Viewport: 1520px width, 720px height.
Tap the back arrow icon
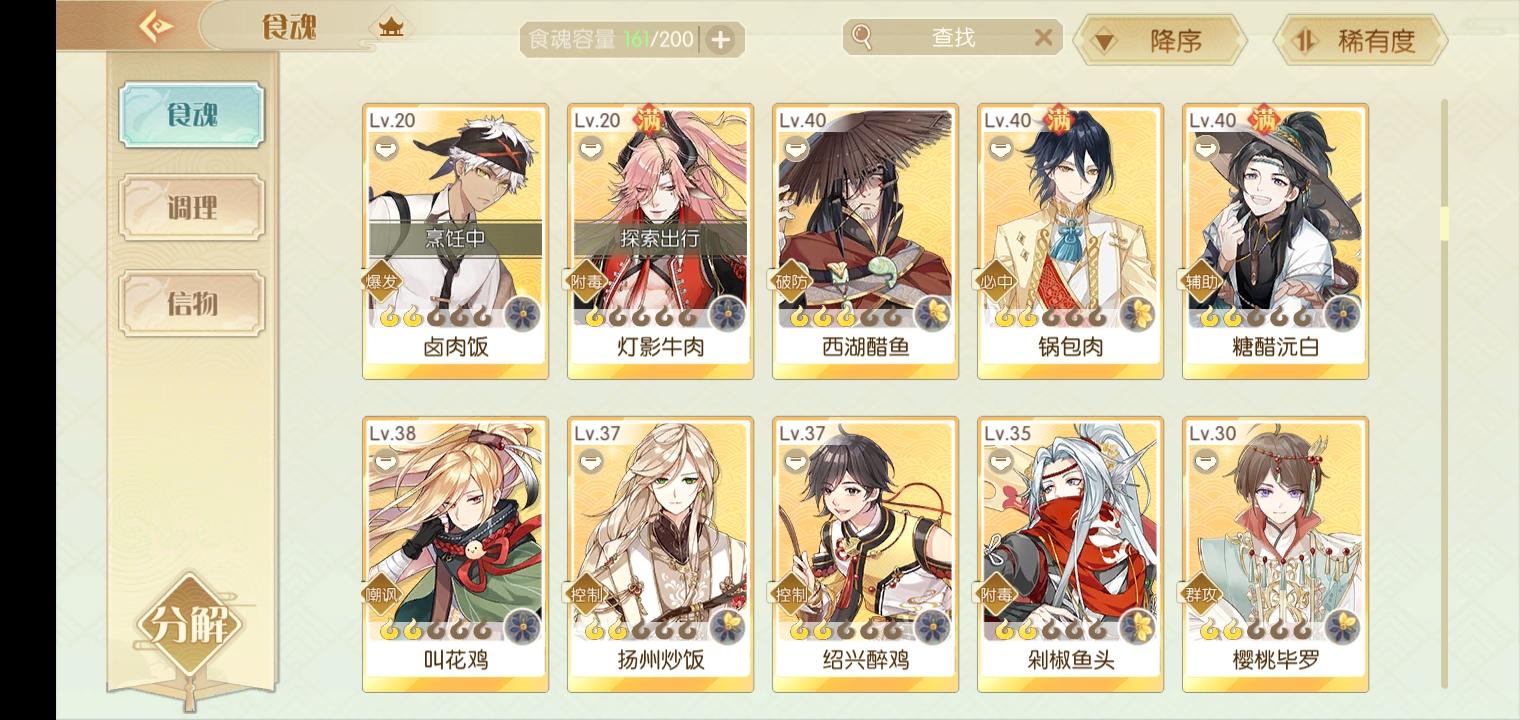(155, 27)
